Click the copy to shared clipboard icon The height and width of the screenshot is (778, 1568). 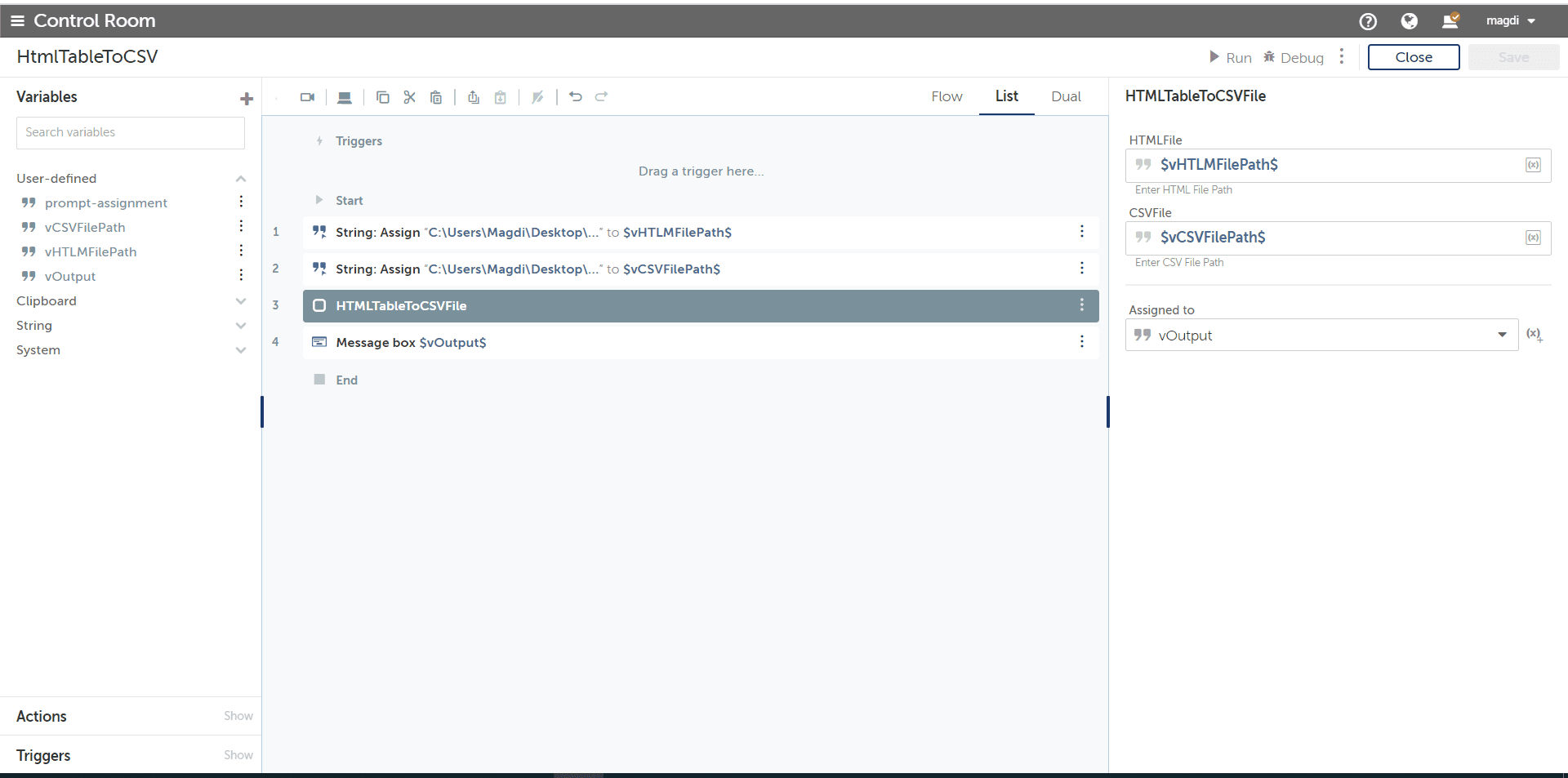tap(474, 97)
